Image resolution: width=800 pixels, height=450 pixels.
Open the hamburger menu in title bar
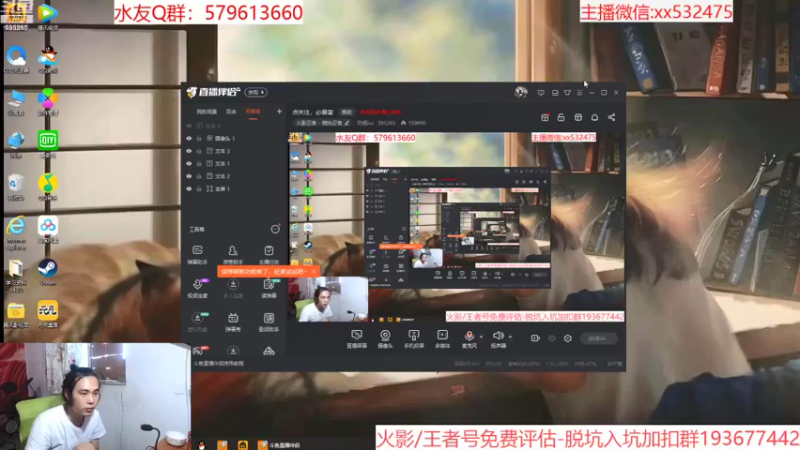[x=579, y=93]
